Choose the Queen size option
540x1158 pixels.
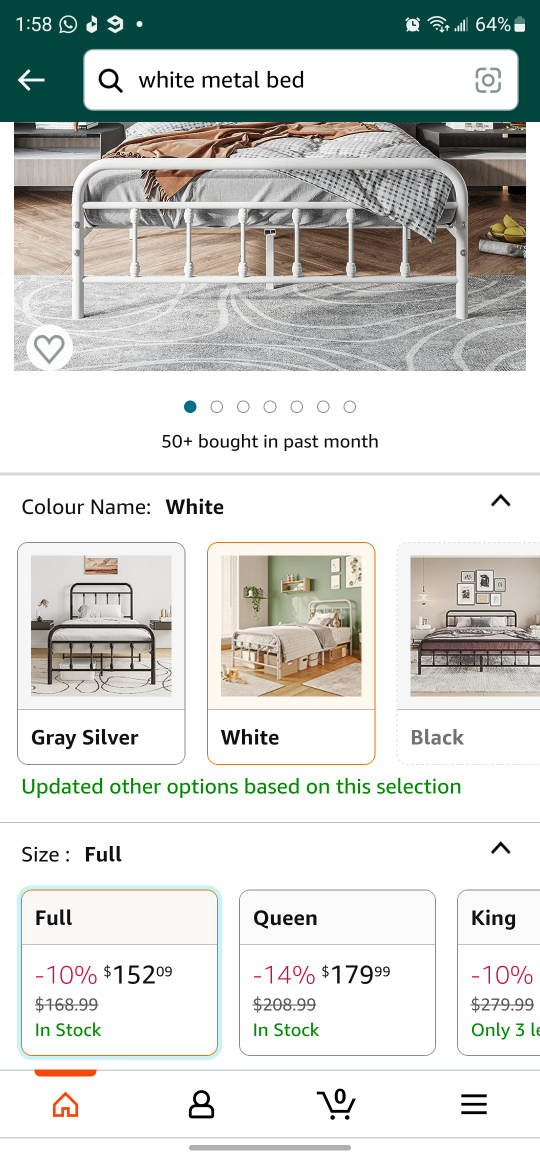(338, 973)
